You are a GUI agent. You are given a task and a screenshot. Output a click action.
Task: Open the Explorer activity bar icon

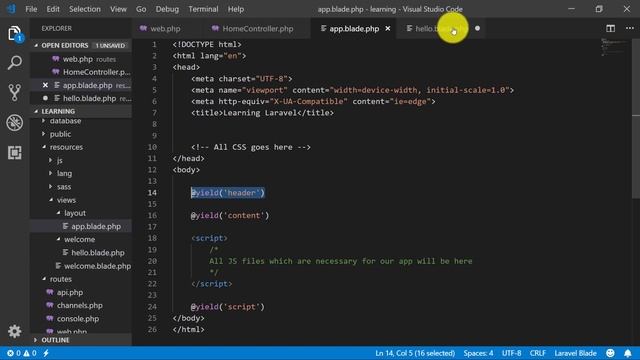pyautogui.click(x=15, y=33)
